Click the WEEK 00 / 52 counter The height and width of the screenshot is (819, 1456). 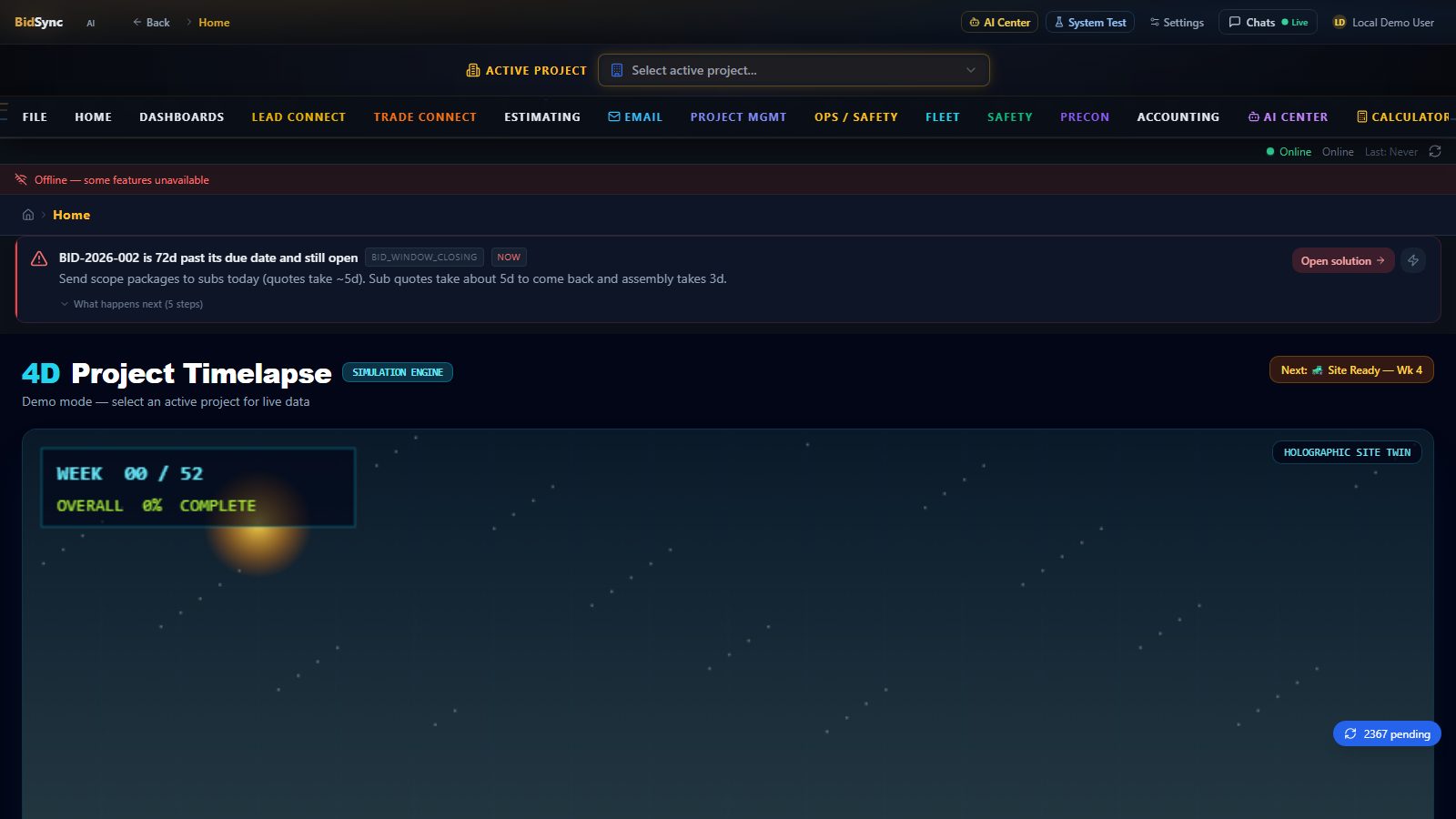(129, 473)
